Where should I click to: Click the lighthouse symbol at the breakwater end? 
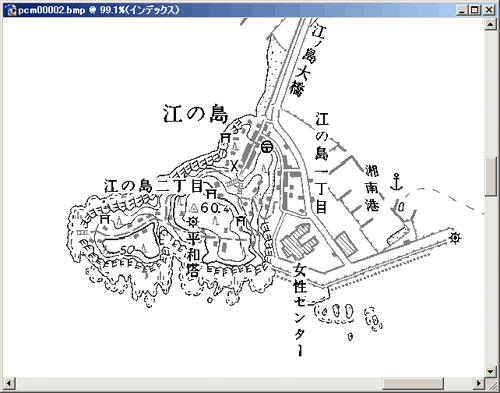(455, 238)
